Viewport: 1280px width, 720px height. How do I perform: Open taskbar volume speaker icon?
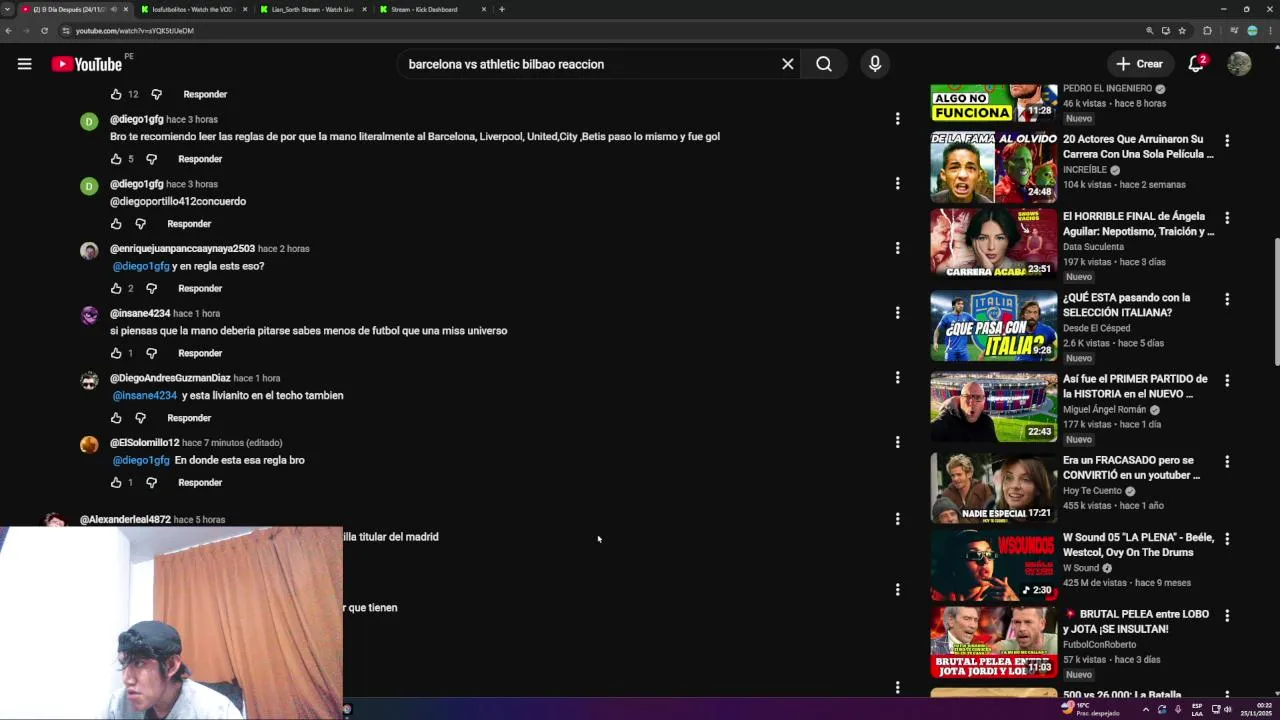pyautogui.click(x=1228, y=709)
